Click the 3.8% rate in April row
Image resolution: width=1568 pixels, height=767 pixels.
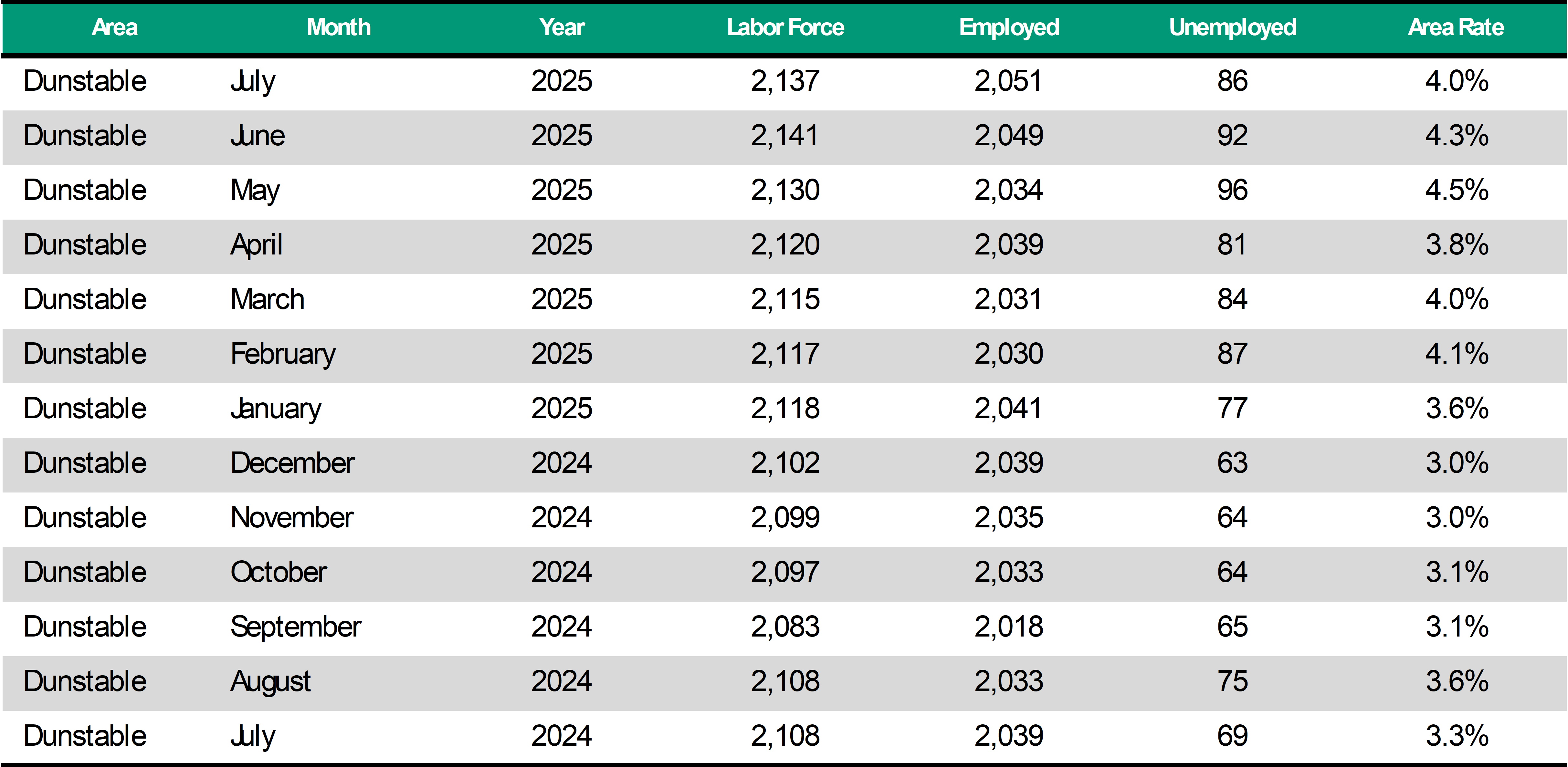coord(1457,245)
